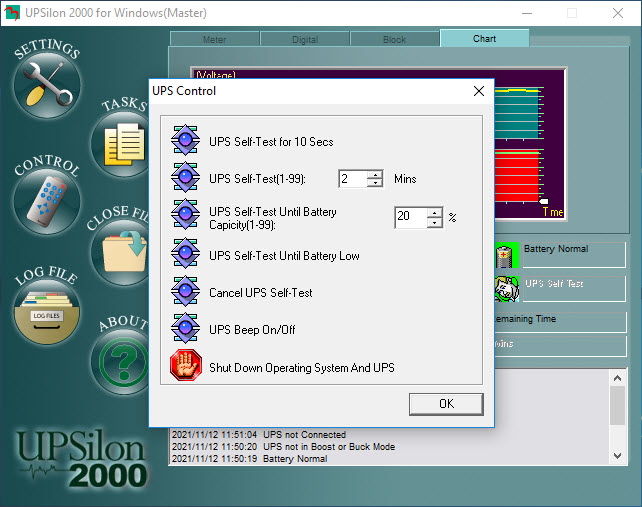642x507 pixels.
Task: Open the Close File folder icon
Action: pyautogui.click(x=120, y=253)
